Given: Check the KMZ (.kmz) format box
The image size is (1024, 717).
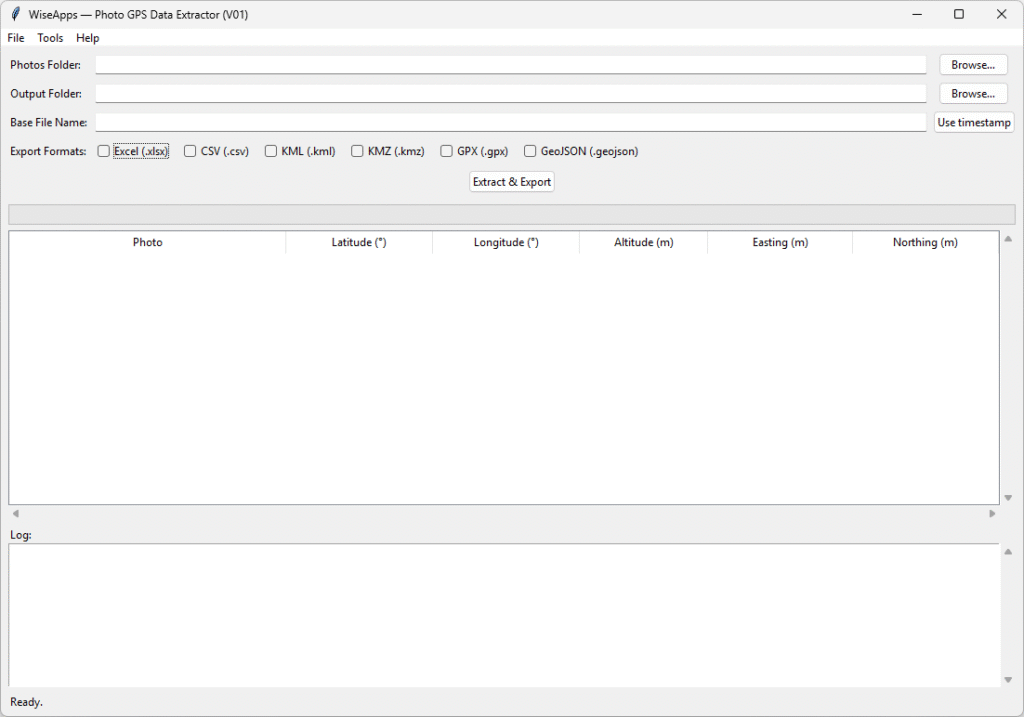Looking at the screenshot, I should (x=358, y=152).
